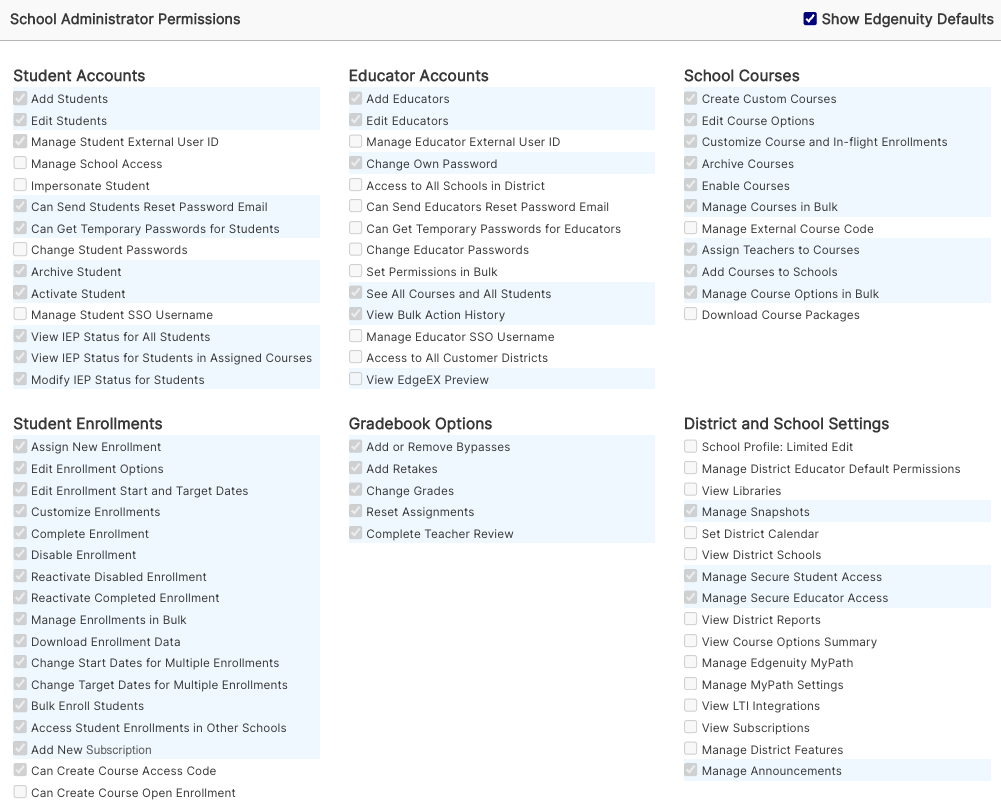
Task: Enable View EdgeEX Preview
Action: coord(355,378)
